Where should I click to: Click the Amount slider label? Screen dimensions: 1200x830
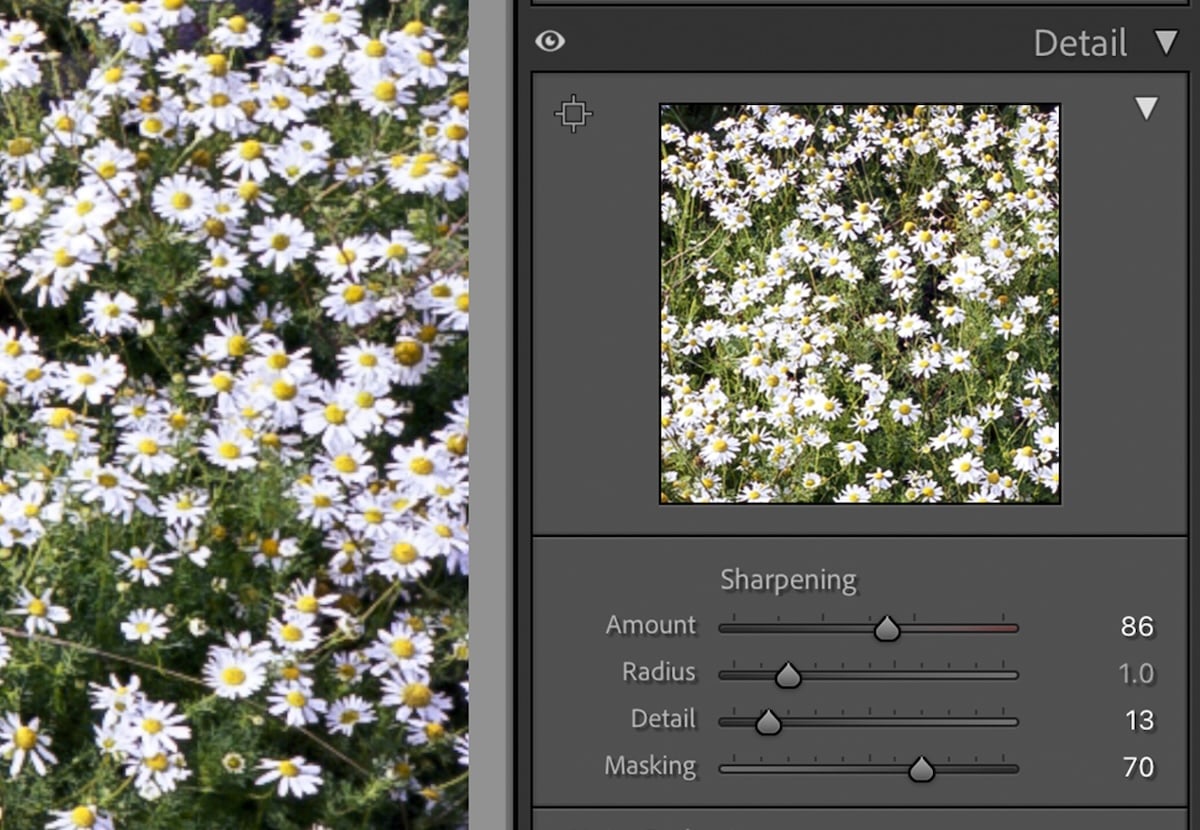click(x=651, y=625)
